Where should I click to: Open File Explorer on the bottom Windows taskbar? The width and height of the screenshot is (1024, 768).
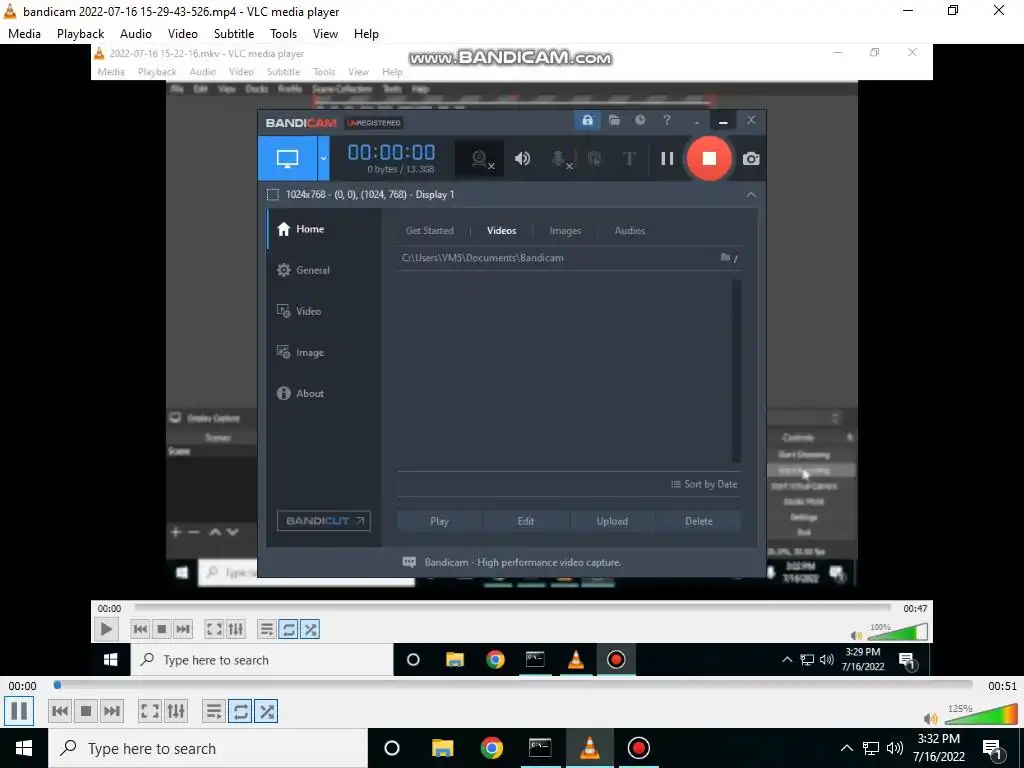(x=442, y=748)
